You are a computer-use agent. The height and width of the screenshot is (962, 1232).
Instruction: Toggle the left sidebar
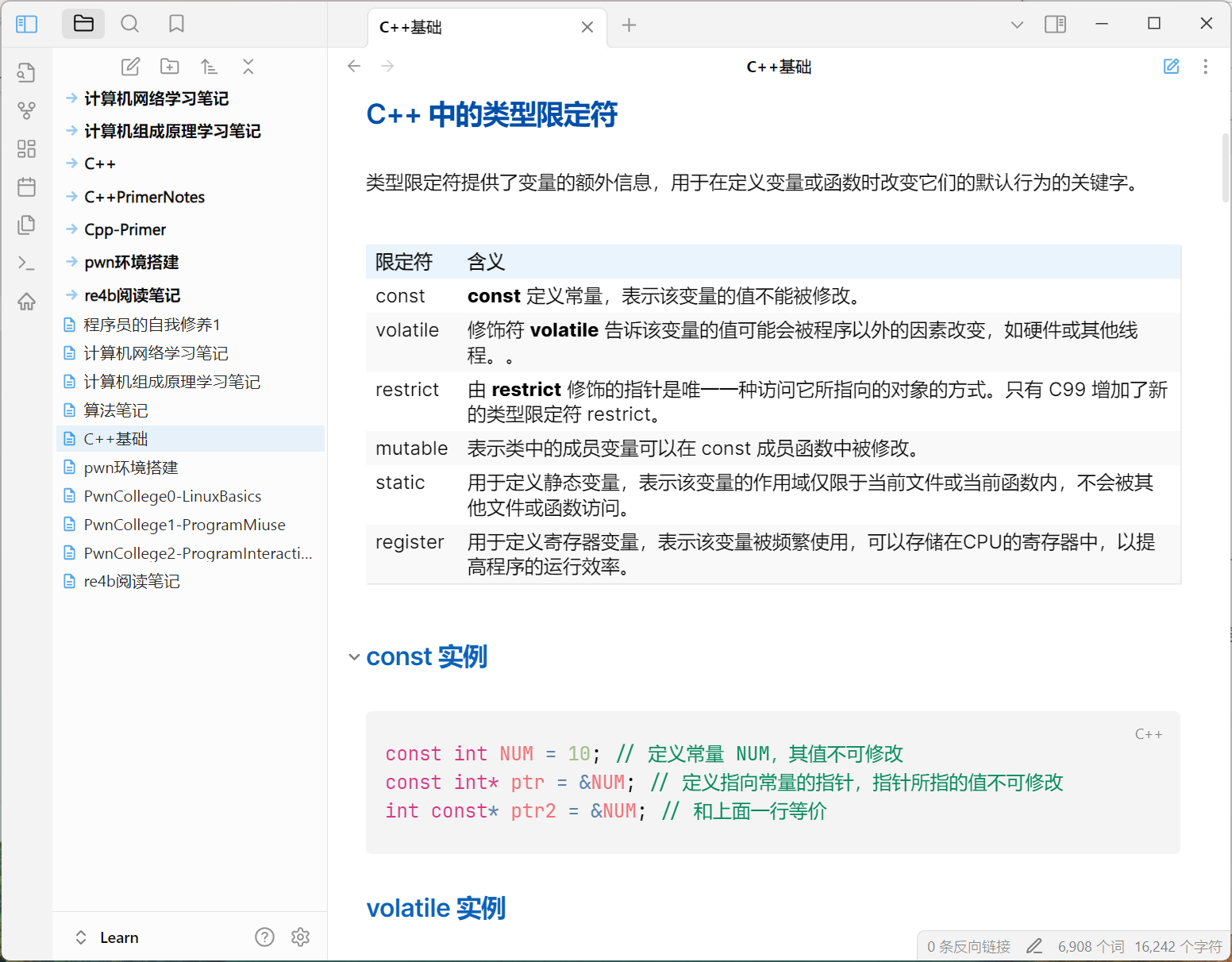click(26, 24)
